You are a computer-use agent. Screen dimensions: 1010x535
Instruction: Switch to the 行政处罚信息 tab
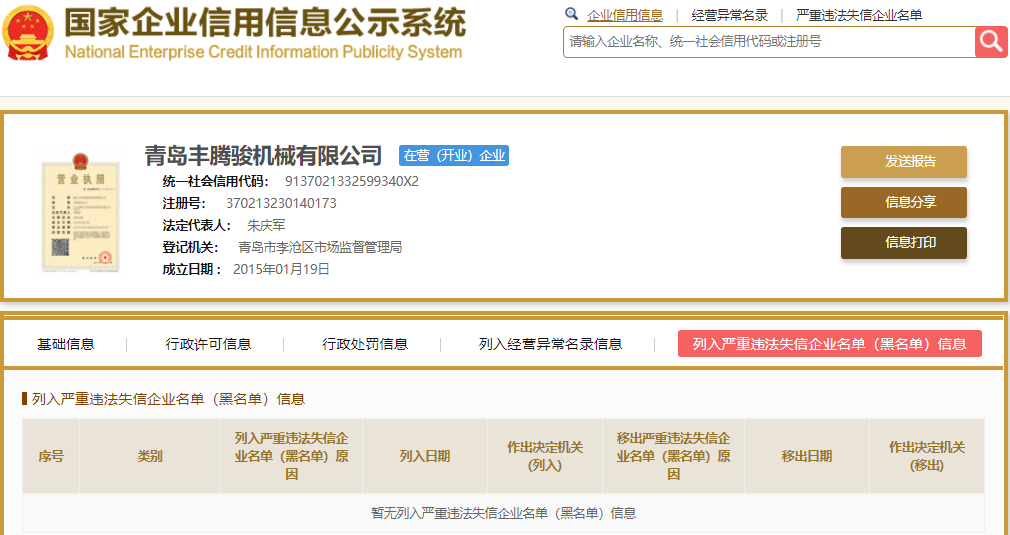365,344
